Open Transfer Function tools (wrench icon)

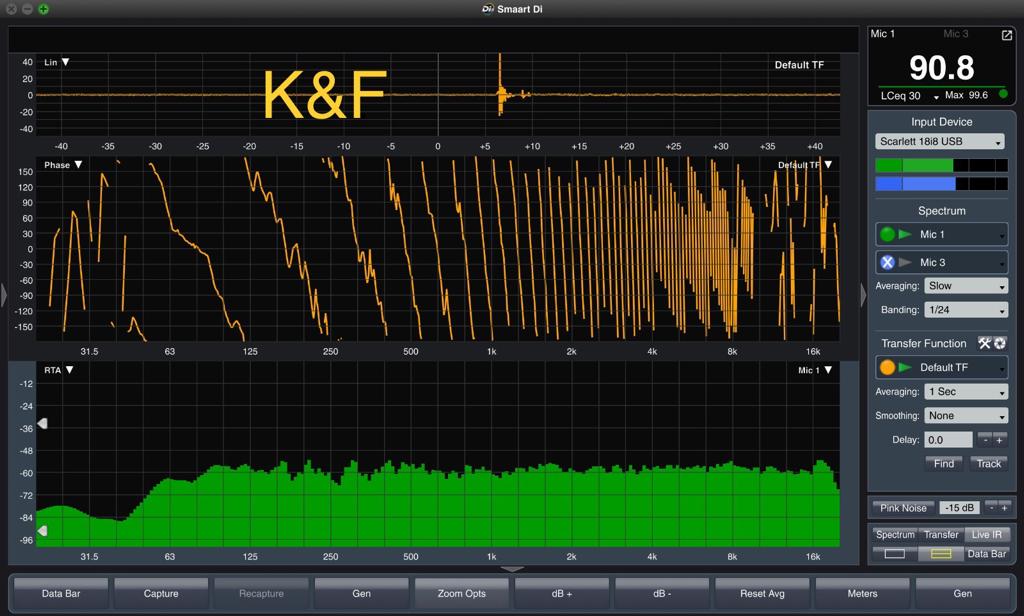984,343
